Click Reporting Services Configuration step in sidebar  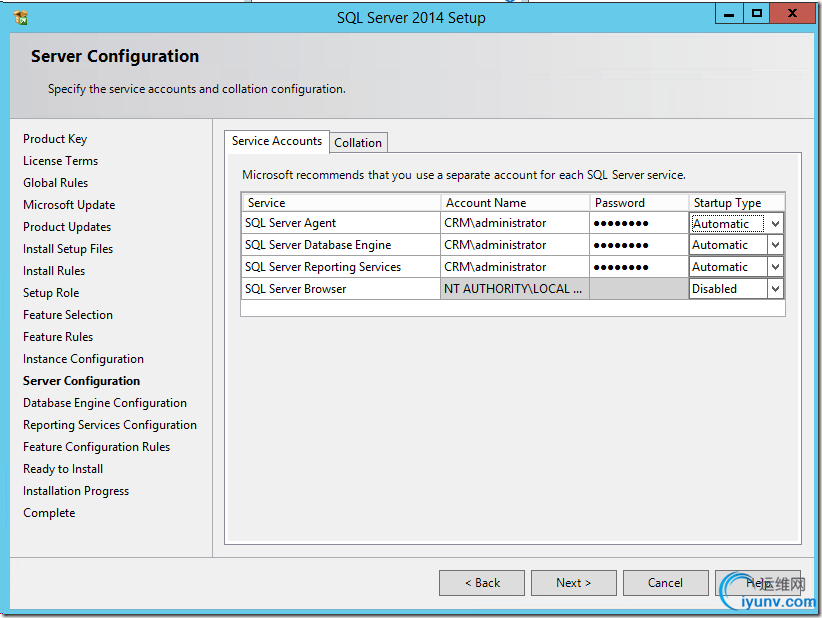tap(110, 425)
